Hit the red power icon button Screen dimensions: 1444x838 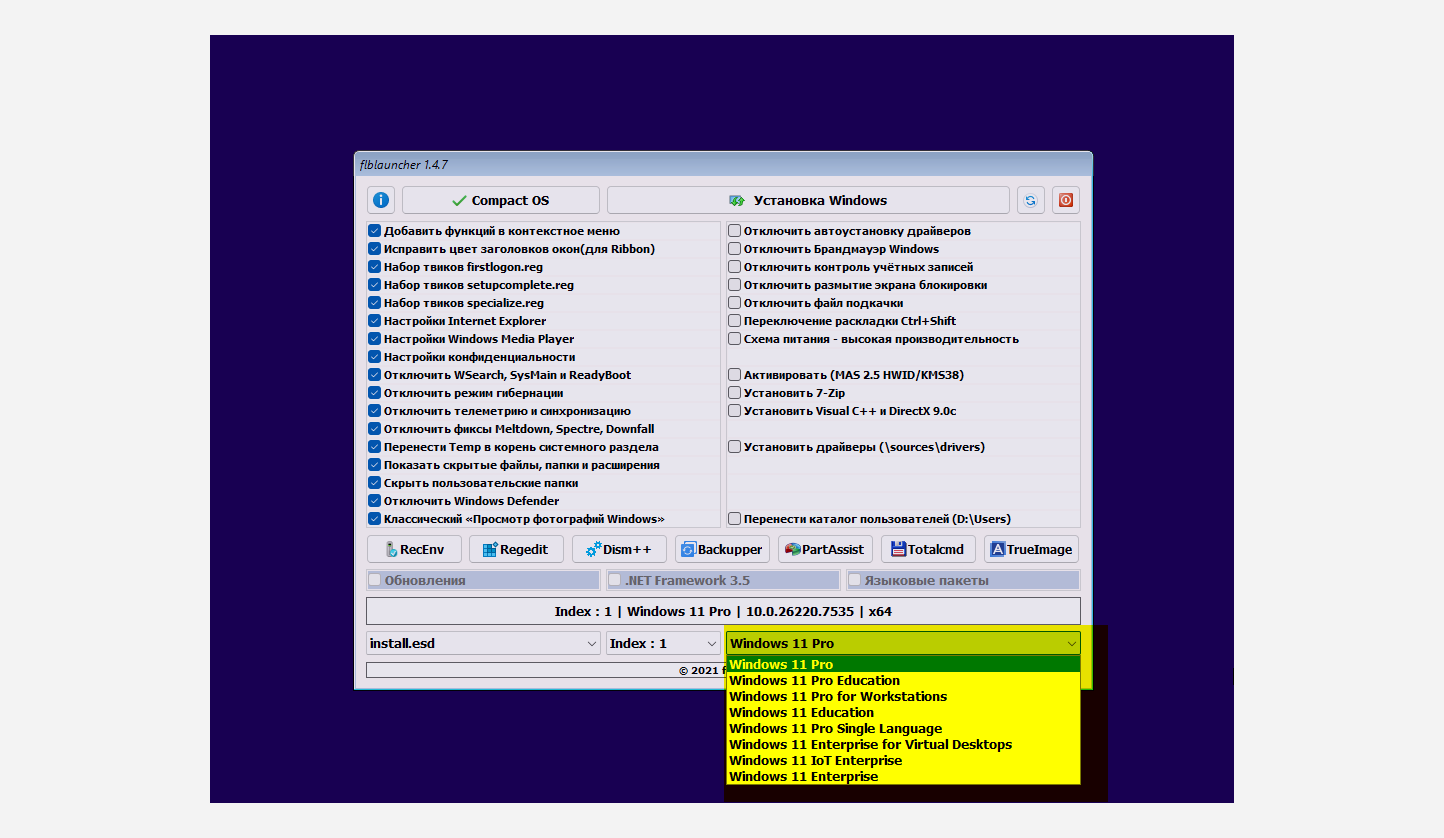(1066, 200)
